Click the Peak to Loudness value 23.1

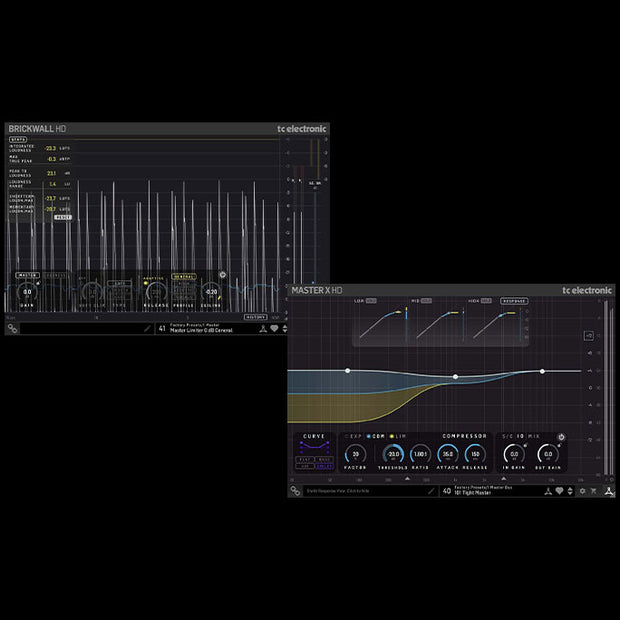(x=51, y=173)
